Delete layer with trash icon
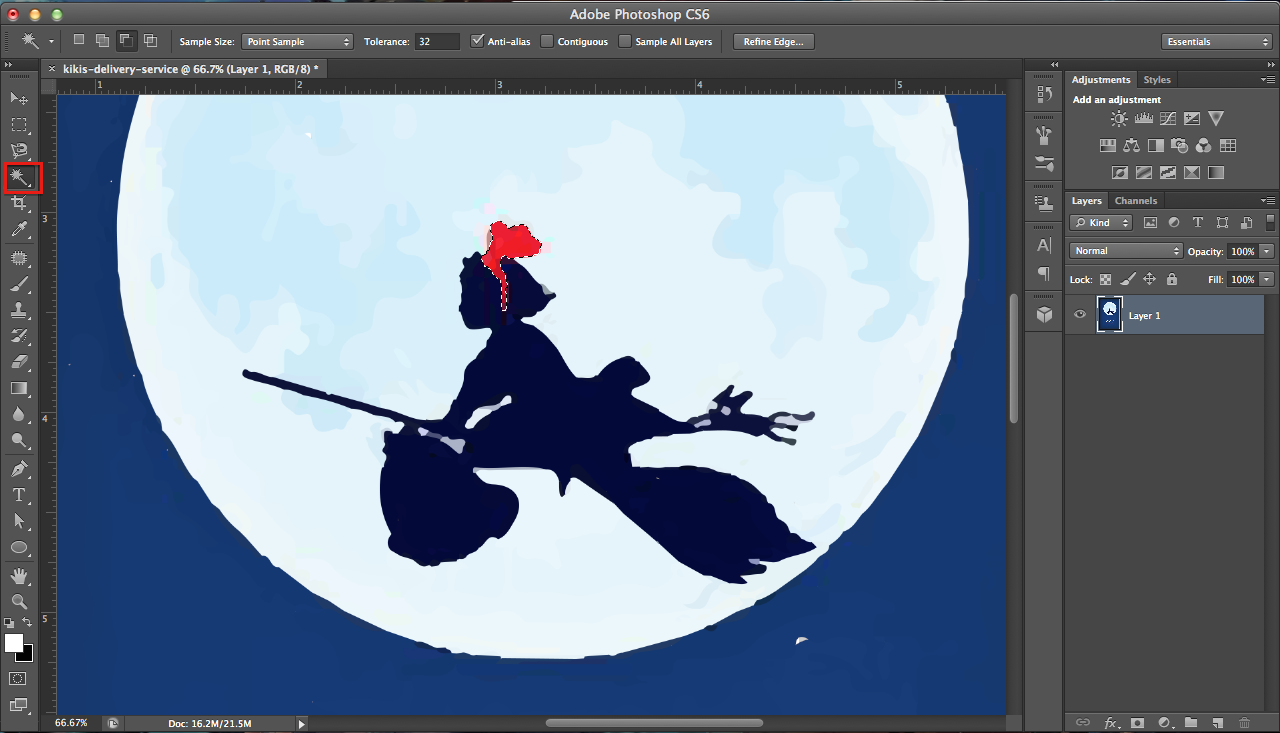Viewport: 1280px width, 733px height. (x=1244, y=722)
